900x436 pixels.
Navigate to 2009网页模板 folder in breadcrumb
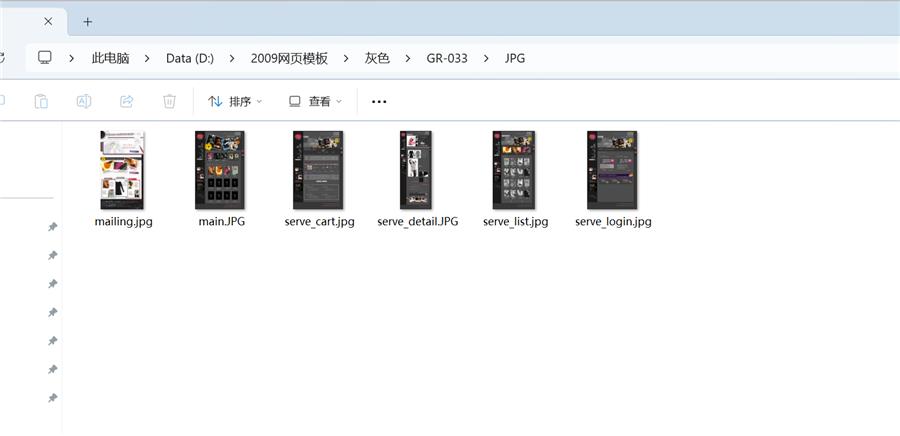tap(289, 58)
